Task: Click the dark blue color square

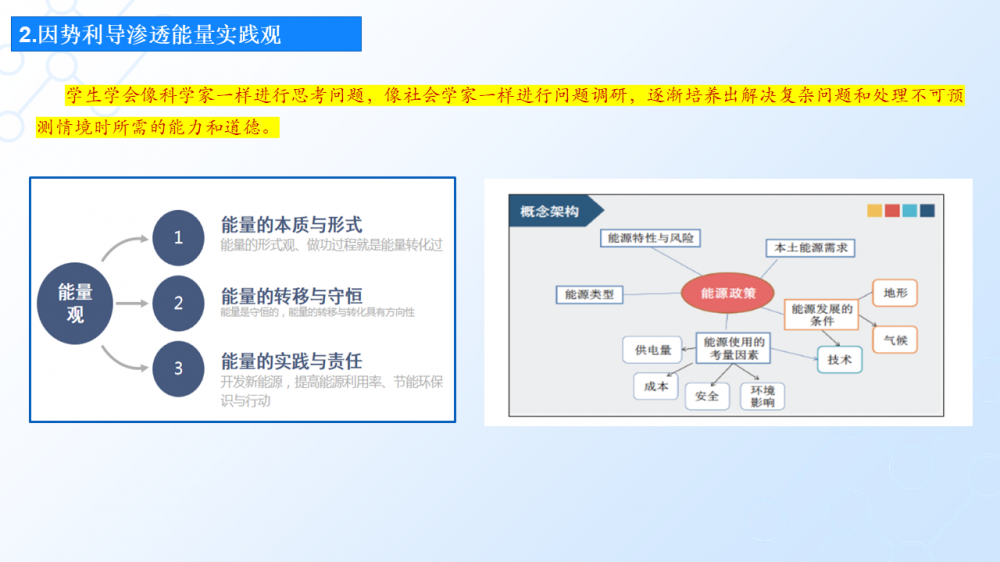Action: tap(927, 211)
